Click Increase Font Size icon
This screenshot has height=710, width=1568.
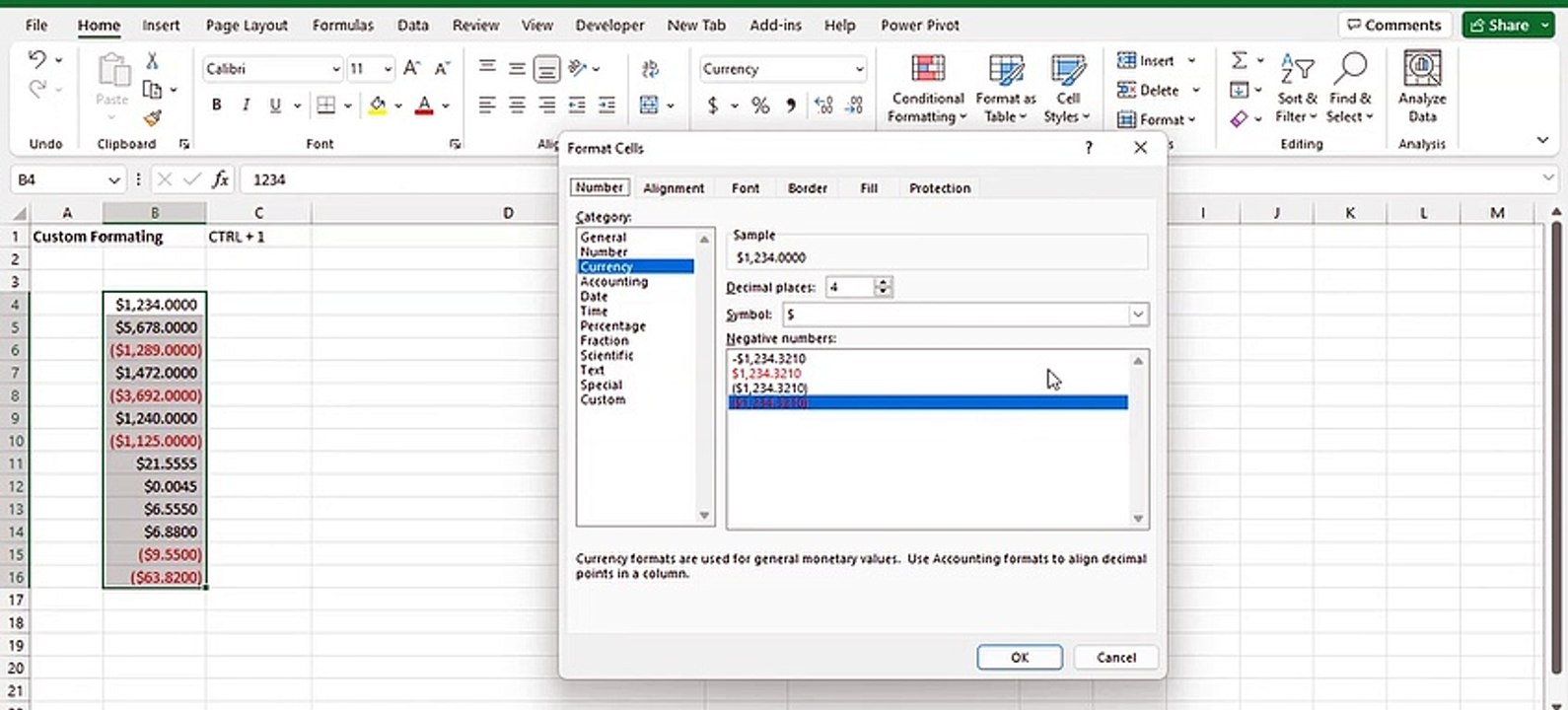[x=412, y=68]
